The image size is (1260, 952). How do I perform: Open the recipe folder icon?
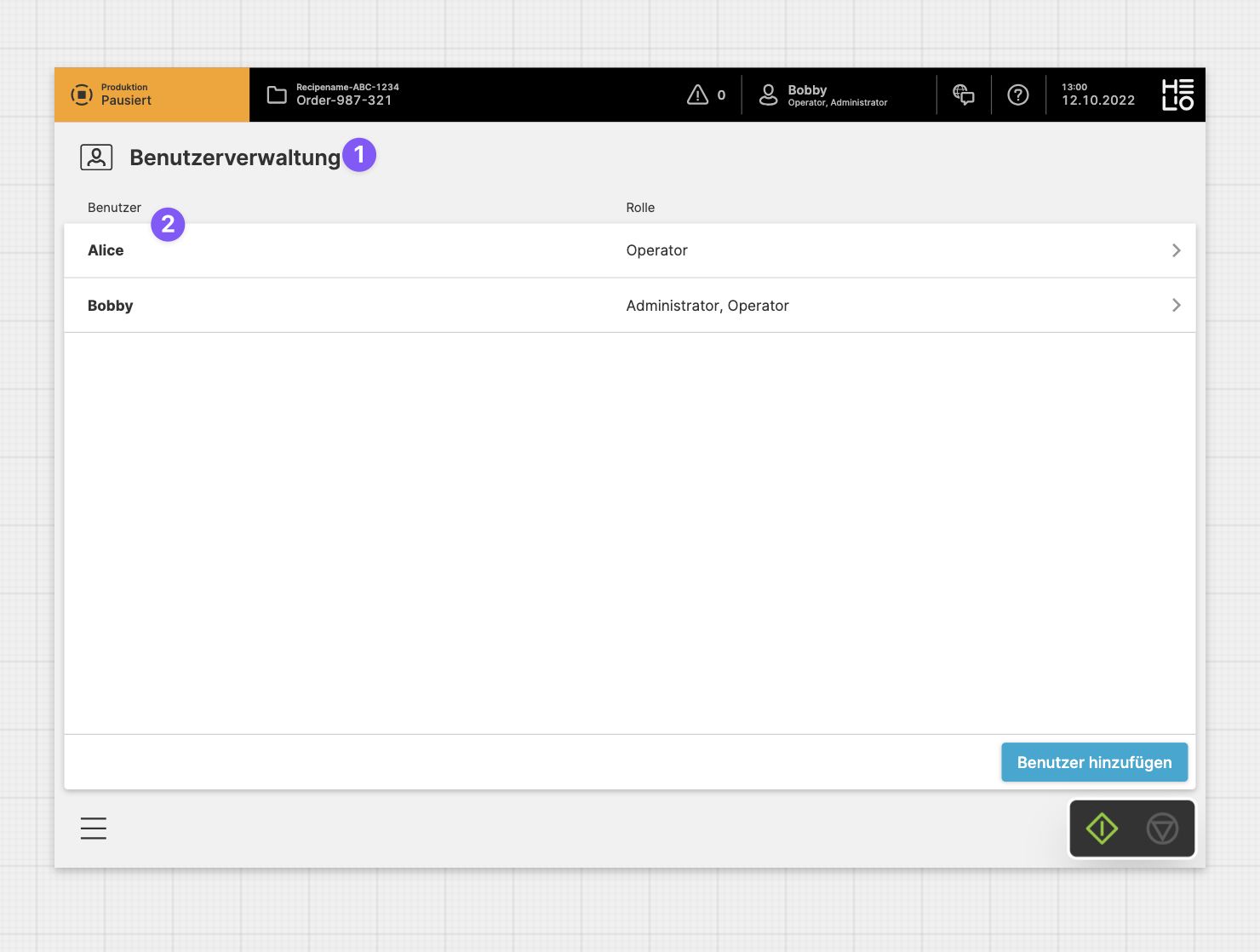(277, 95)
